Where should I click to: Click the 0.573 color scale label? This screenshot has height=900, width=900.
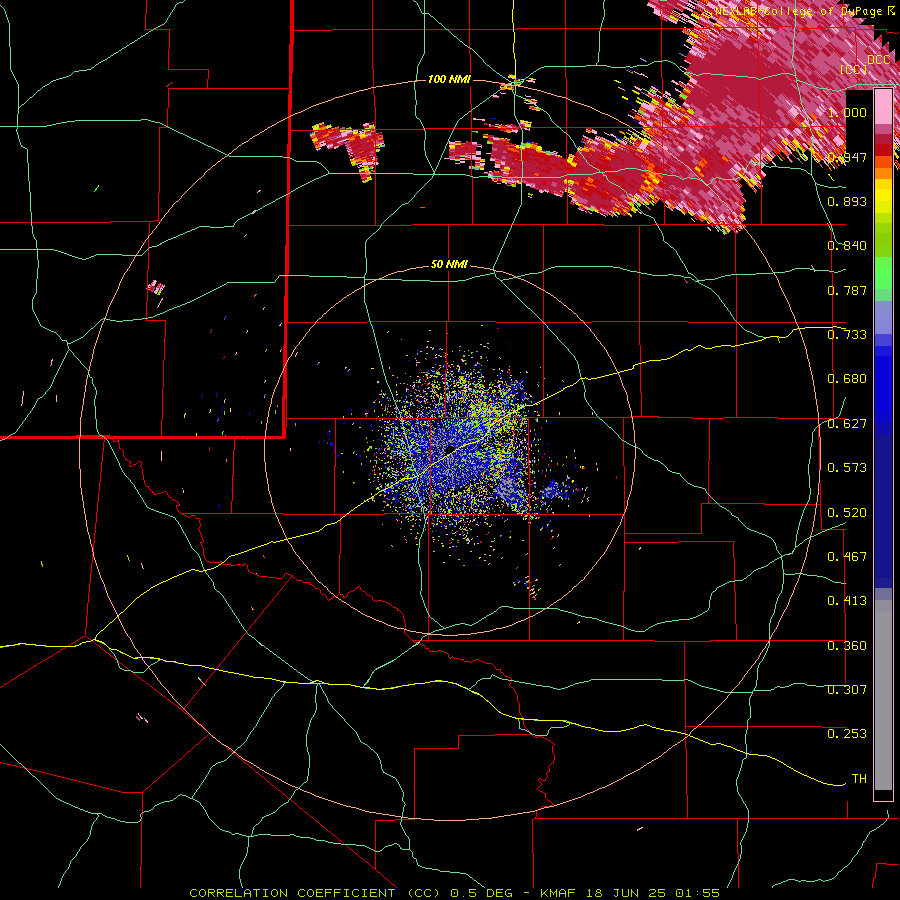847,468
